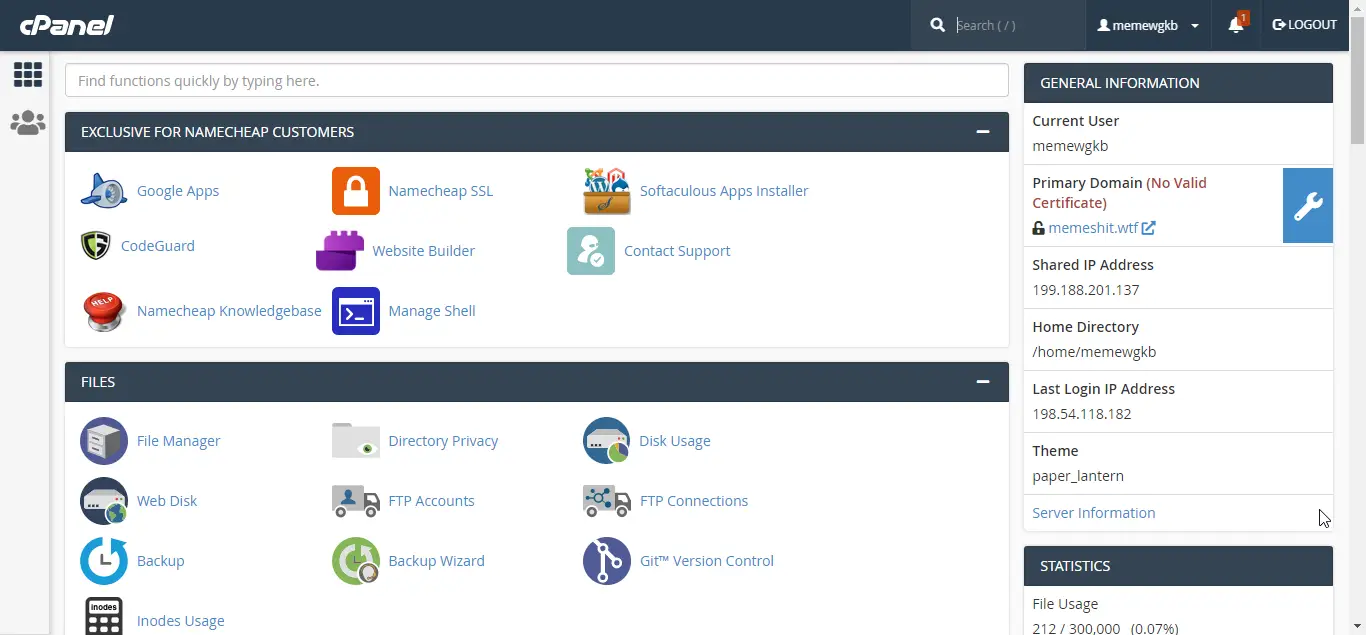Screen dimensions: 1366x635
Task: Click the home grid icon in sidebar
Action: tap(28, 74)
